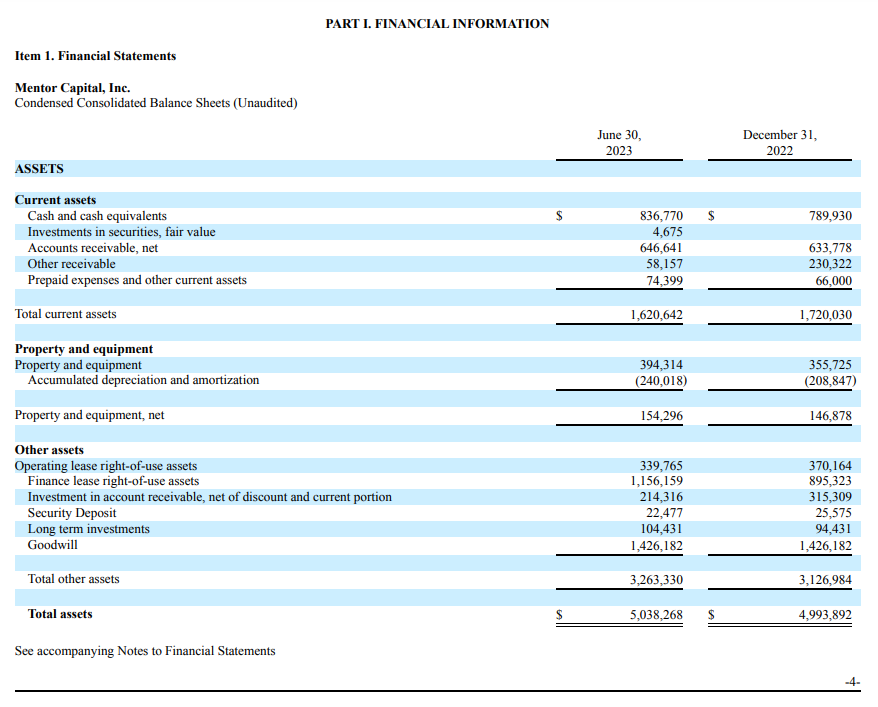Click the 'December 31, 2022' column header
878x707 pixels.
(779, 143)
